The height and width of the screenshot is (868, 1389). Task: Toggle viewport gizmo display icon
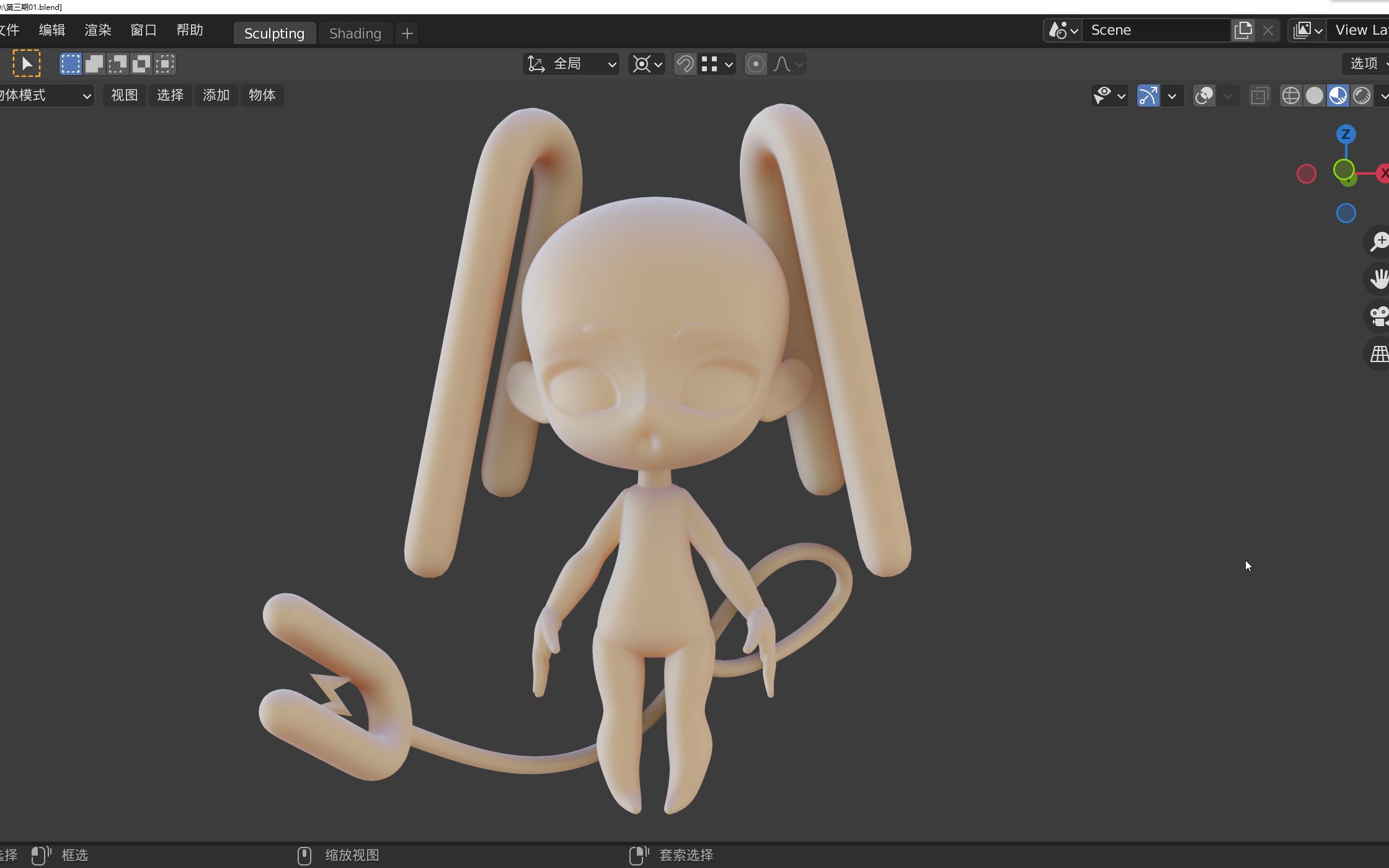coord(1149,95)
